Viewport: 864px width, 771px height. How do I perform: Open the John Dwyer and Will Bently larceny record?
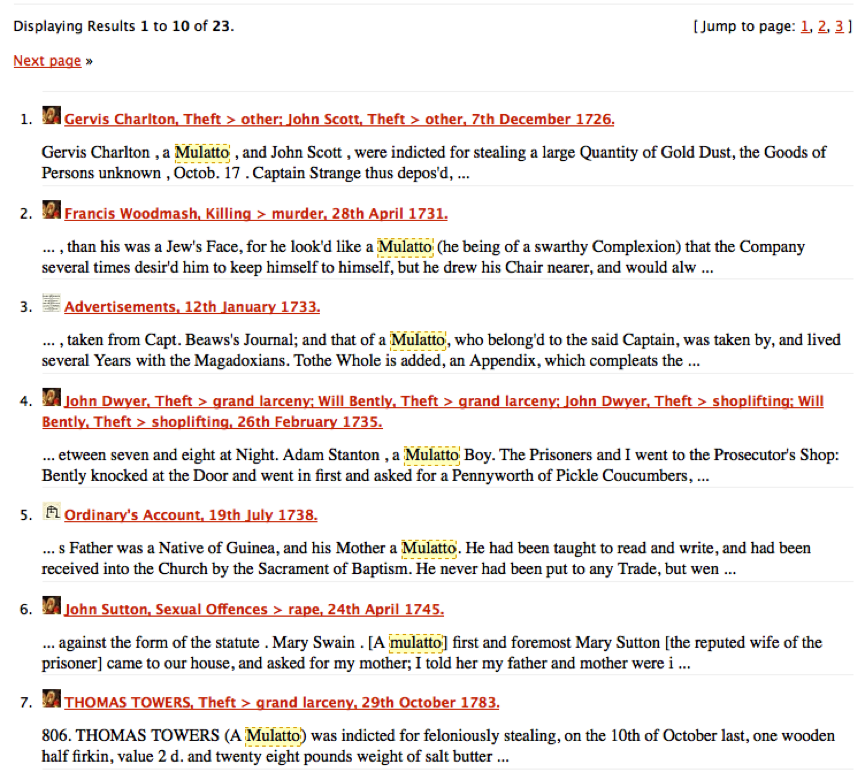440,402
